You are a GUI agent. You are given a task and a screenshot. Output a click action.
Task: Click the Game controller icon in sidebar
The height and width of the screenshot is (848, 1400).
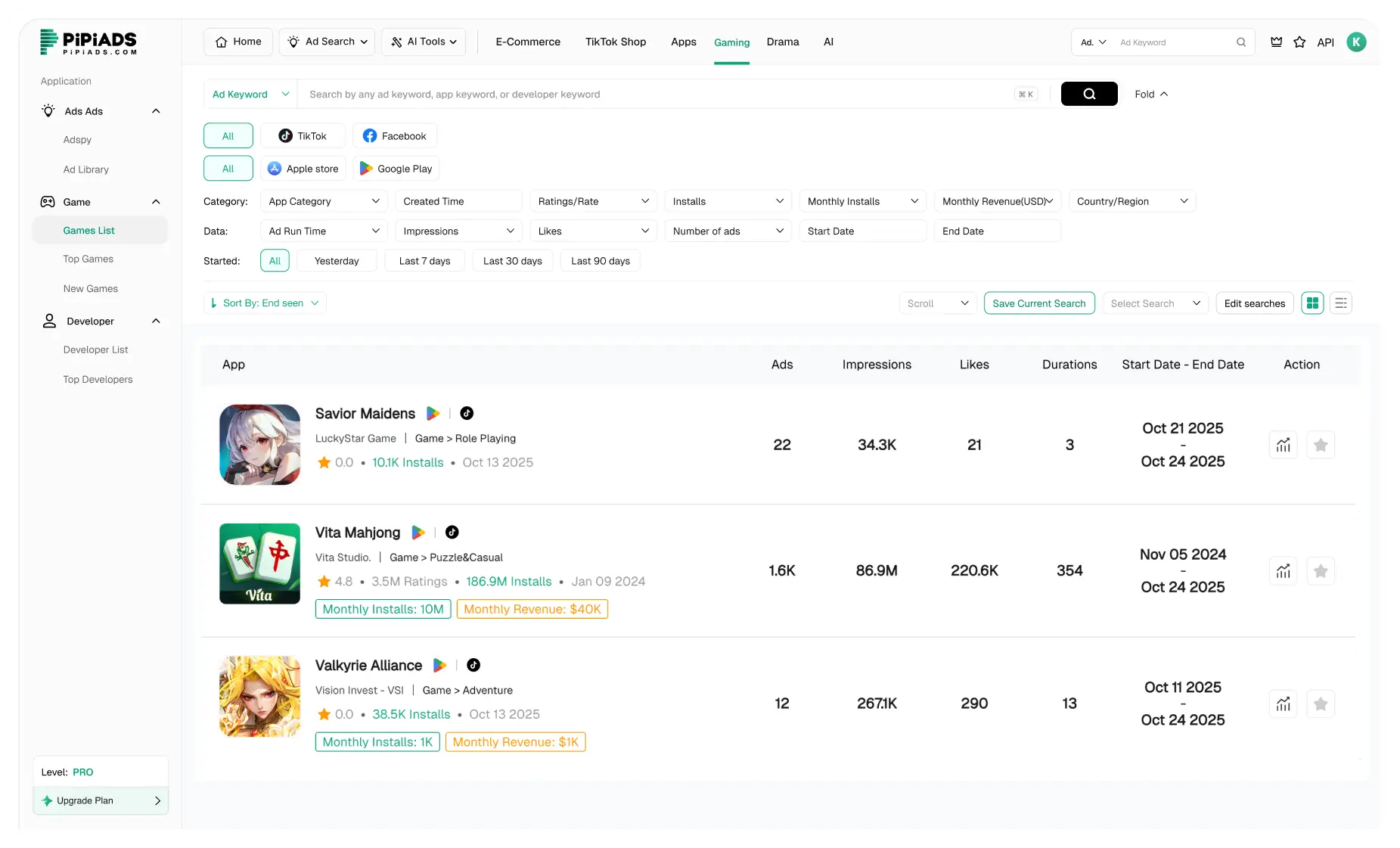[48, 202]
